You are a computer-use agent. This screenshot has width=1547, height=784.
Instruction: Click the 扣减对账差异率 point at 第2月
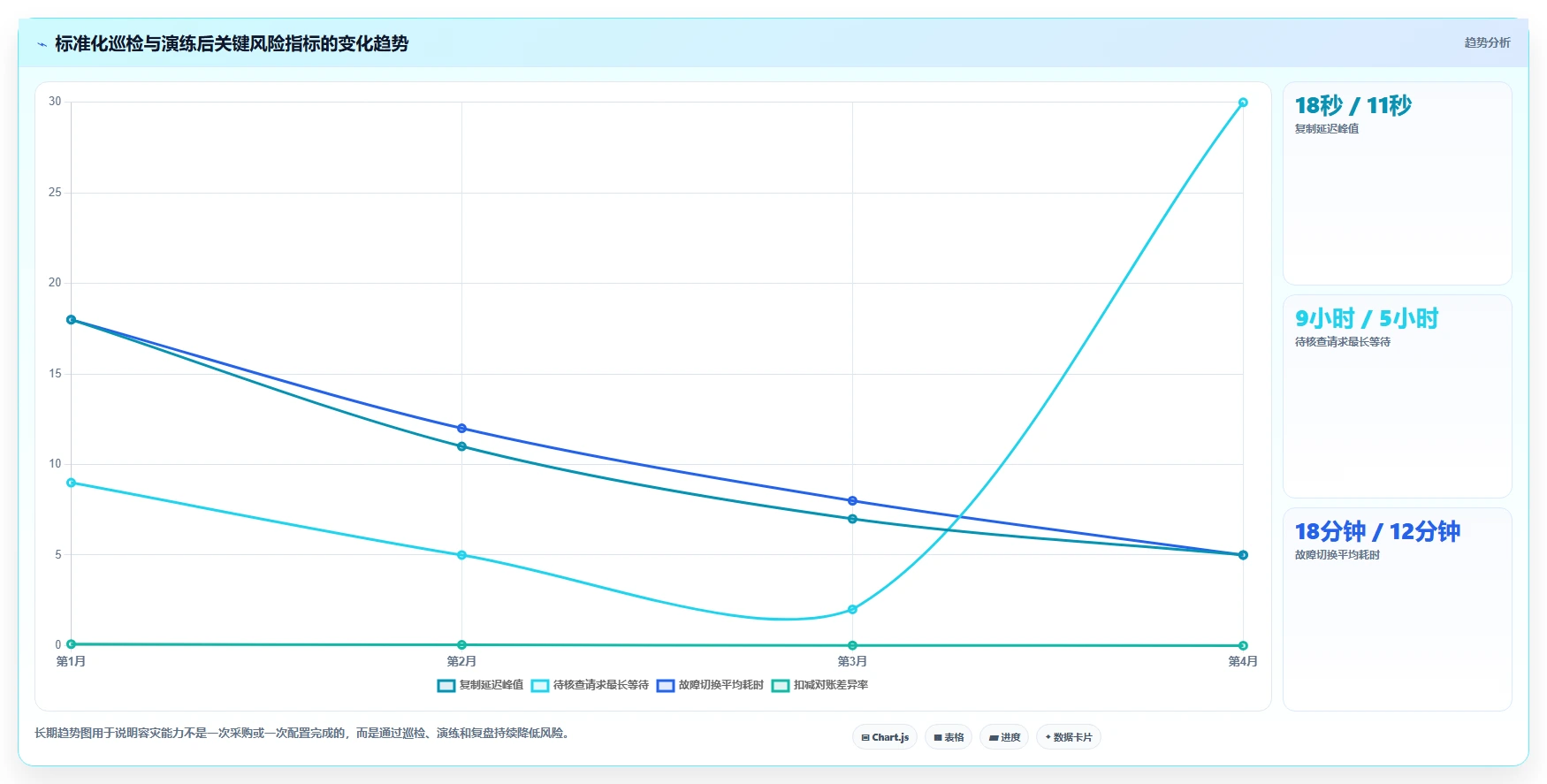tap(461, 645)
